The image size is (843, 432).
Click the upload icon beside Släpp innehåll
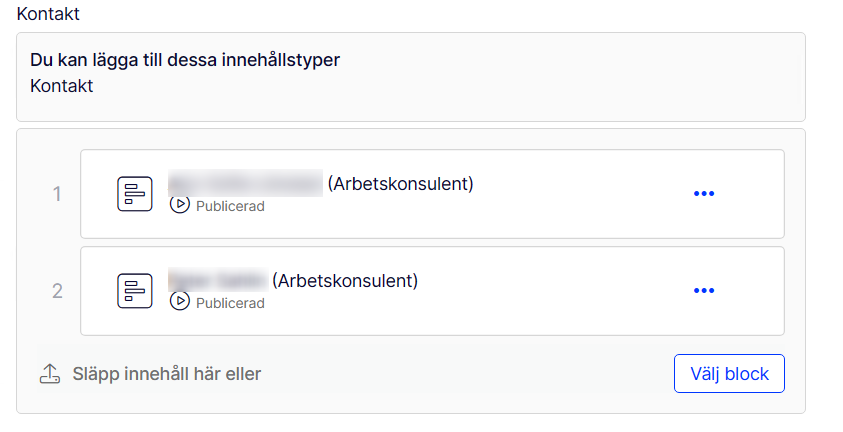(50, 374)
